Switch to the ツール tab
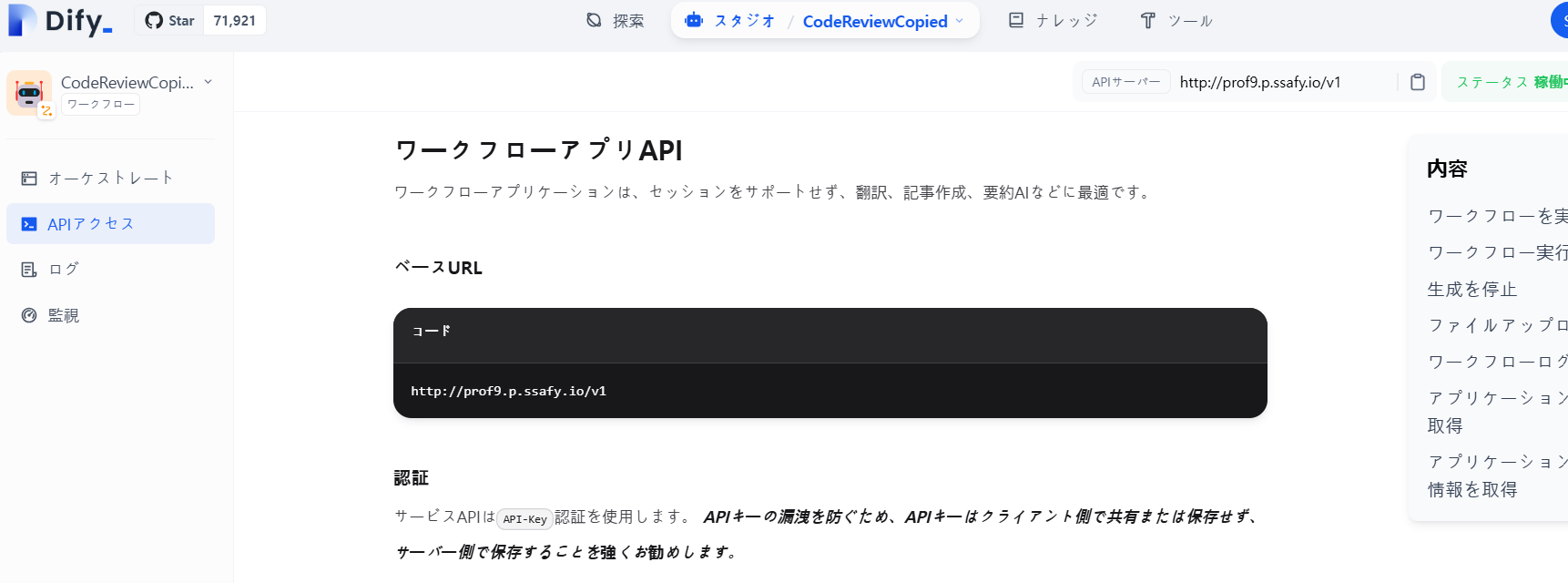 coord(1176,19)
